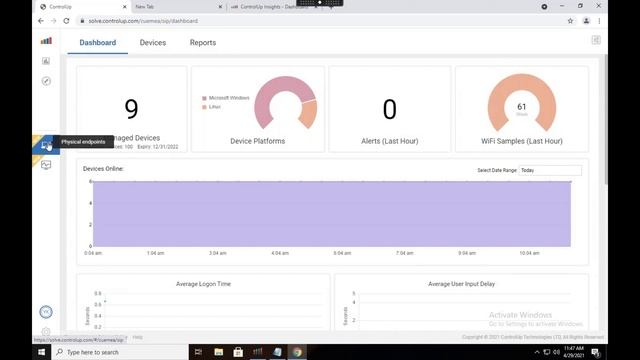Open Task View on the taskbar

coord(198,352)
